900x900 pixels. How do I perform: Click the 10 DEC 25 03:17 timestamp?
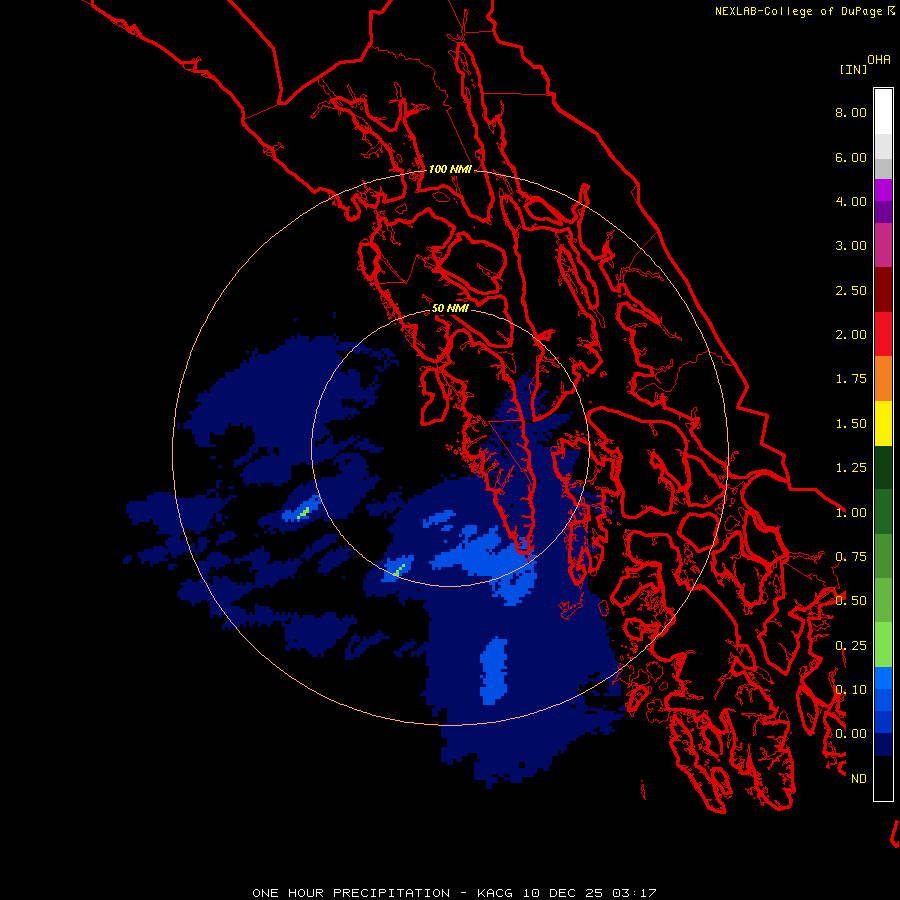[x=589, y=893]
